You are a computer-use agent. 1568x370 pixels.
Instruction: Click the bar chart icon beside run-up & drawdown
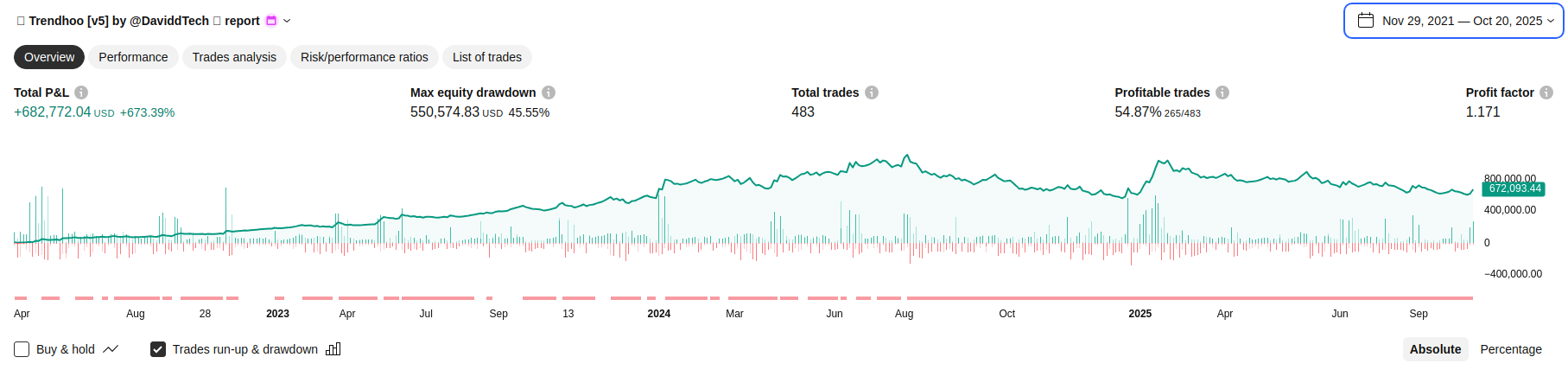tap(333, 349)
